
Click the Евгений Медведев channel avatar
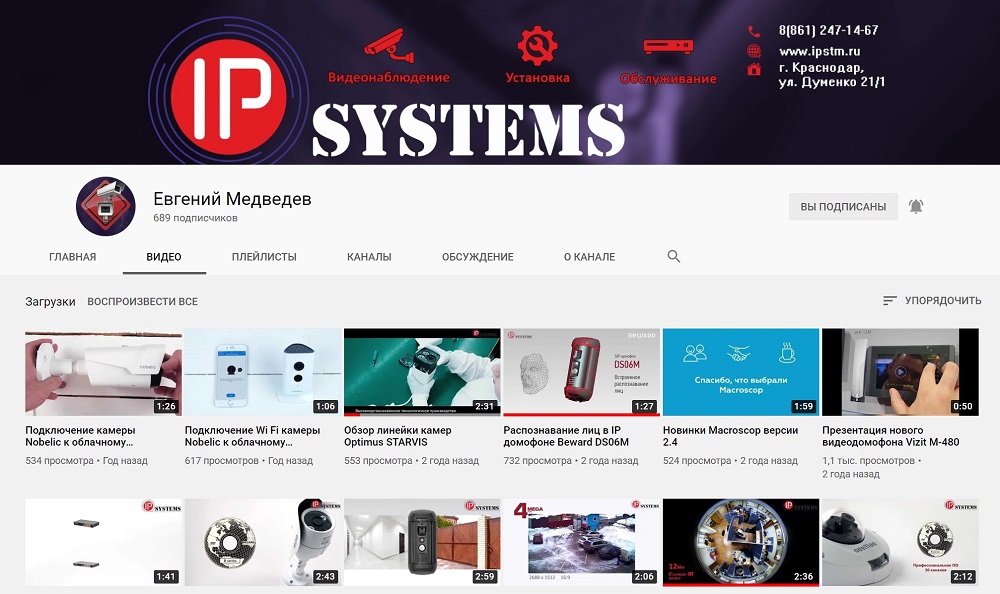point(105,207)
